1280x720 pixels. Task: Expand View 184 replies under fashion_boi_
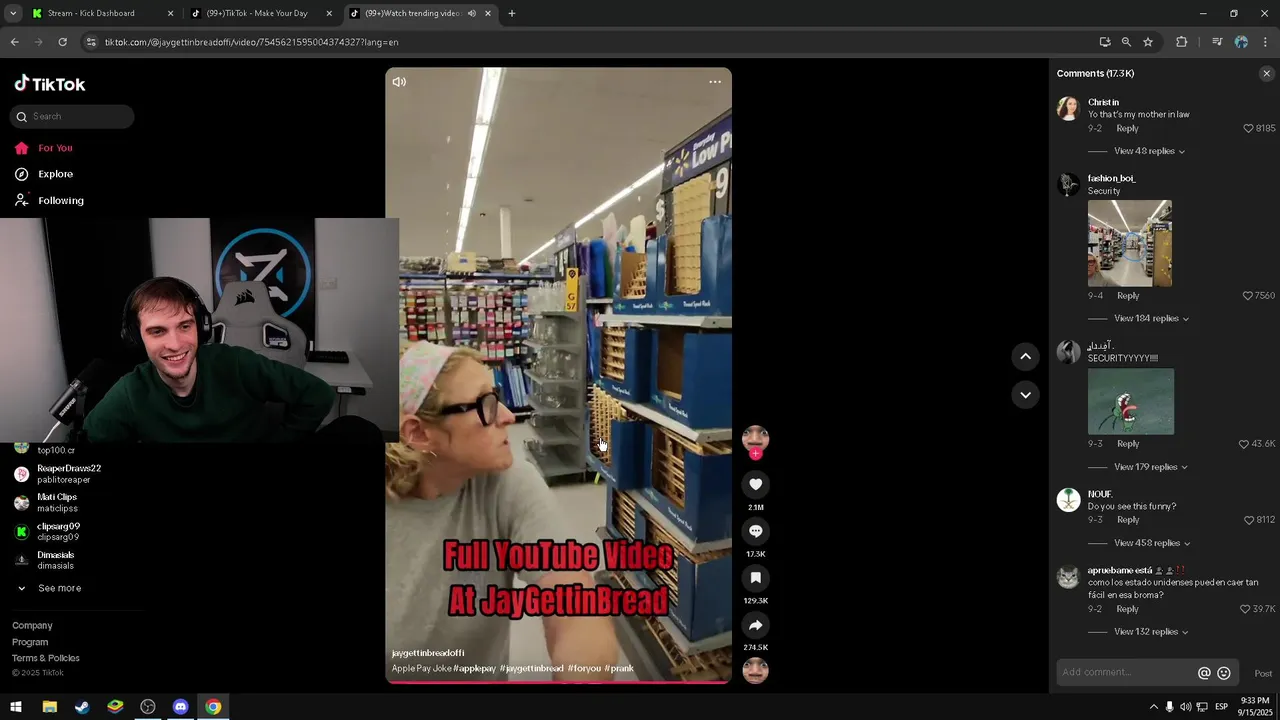point(1151,318)
